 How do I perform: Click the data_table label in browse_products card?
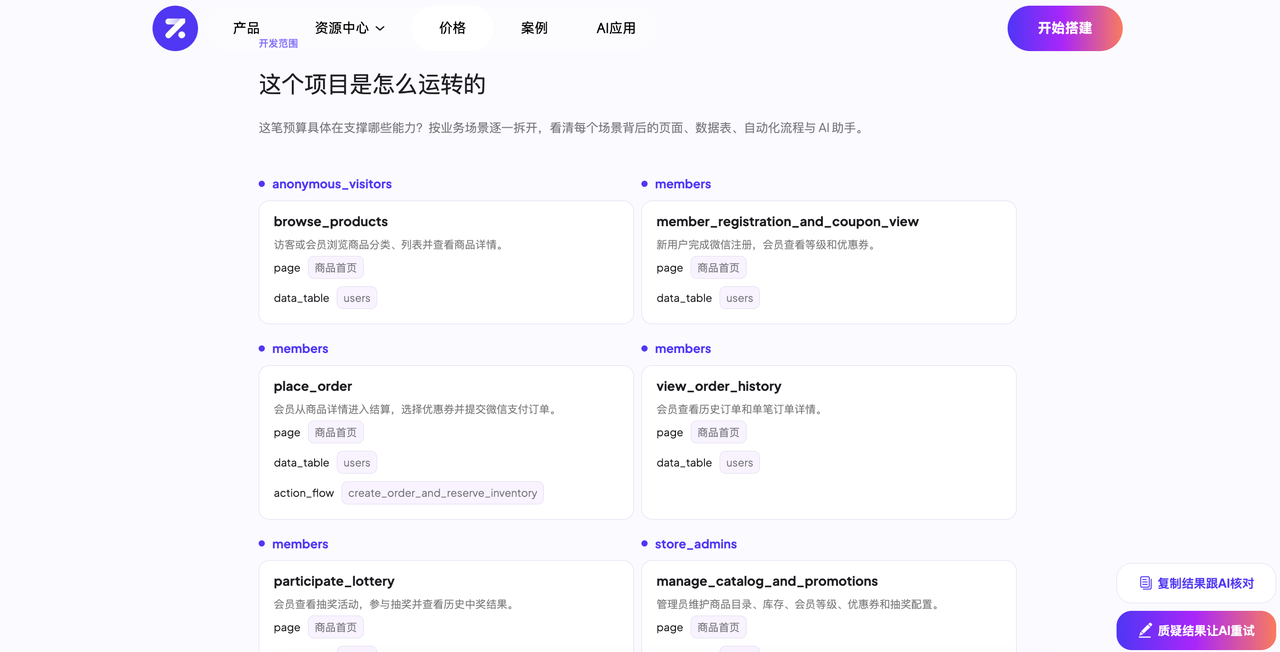pos(302,298)
